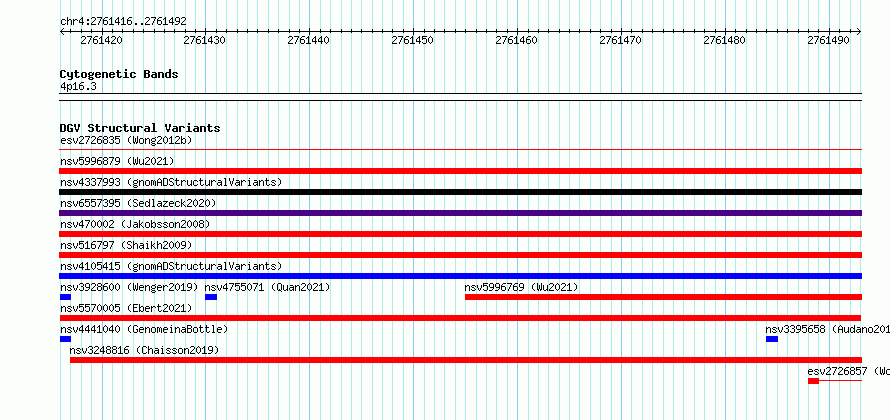The height and width of the screenshot is (420, 890).
Task: Open nsv470002 (Jakobsson2008) variant label
Action: tap(135, 224)
